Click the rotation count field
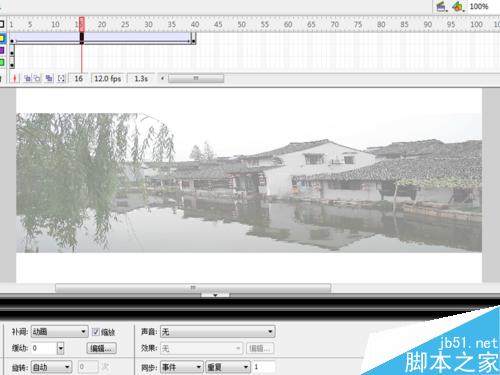The width and height of the screenshot is (500, 375). point(89,367)
